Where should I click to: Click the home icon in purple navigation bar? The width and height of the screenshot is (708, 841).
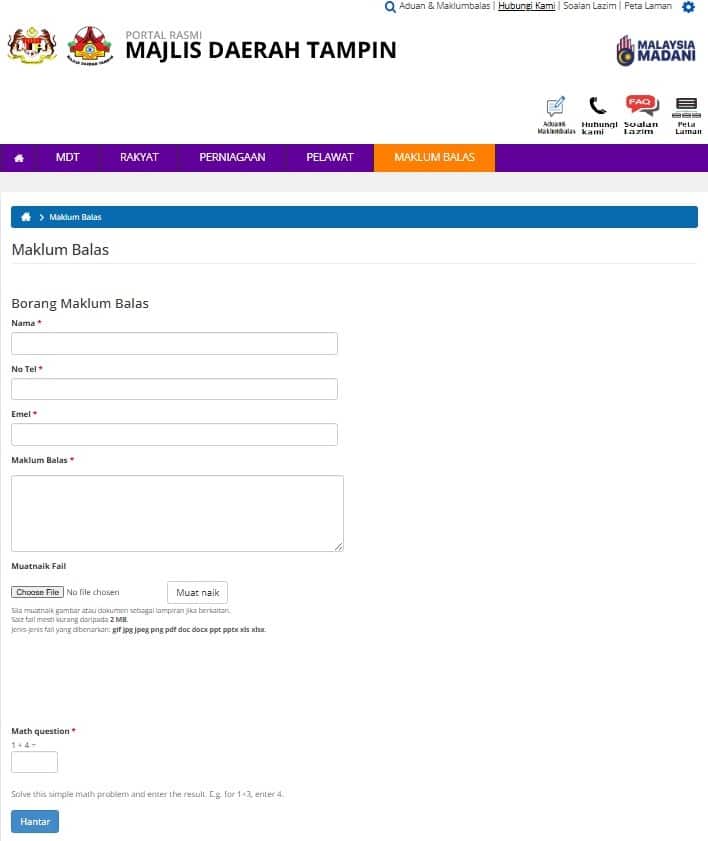click(x=19, y=158)
